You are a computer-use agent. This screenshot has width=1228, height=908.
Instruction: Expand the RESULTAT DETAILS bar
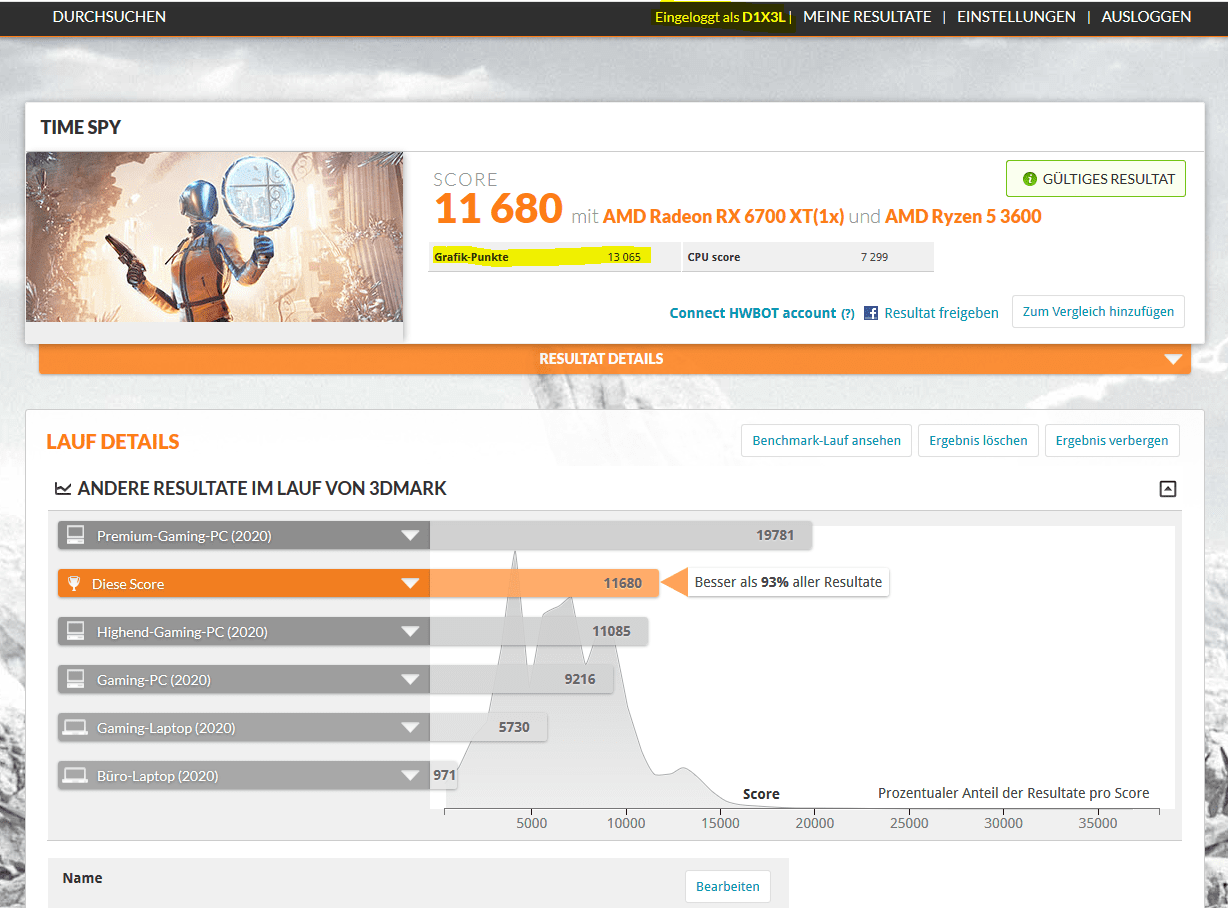615,359
